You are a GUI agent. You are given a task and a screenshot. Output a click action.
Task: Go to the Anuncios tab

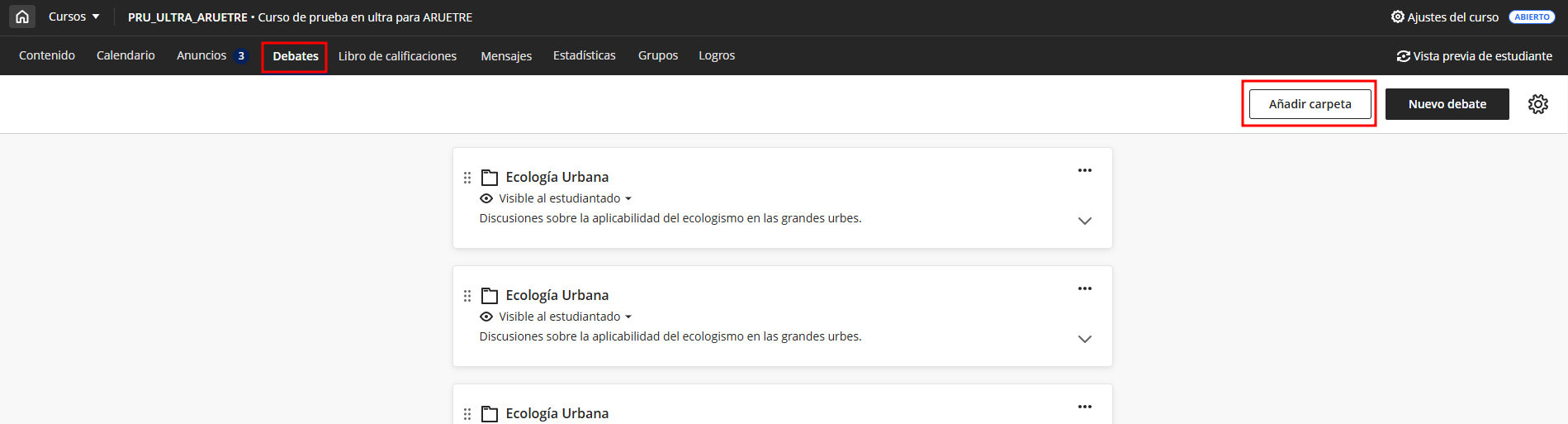click(201, 55)
